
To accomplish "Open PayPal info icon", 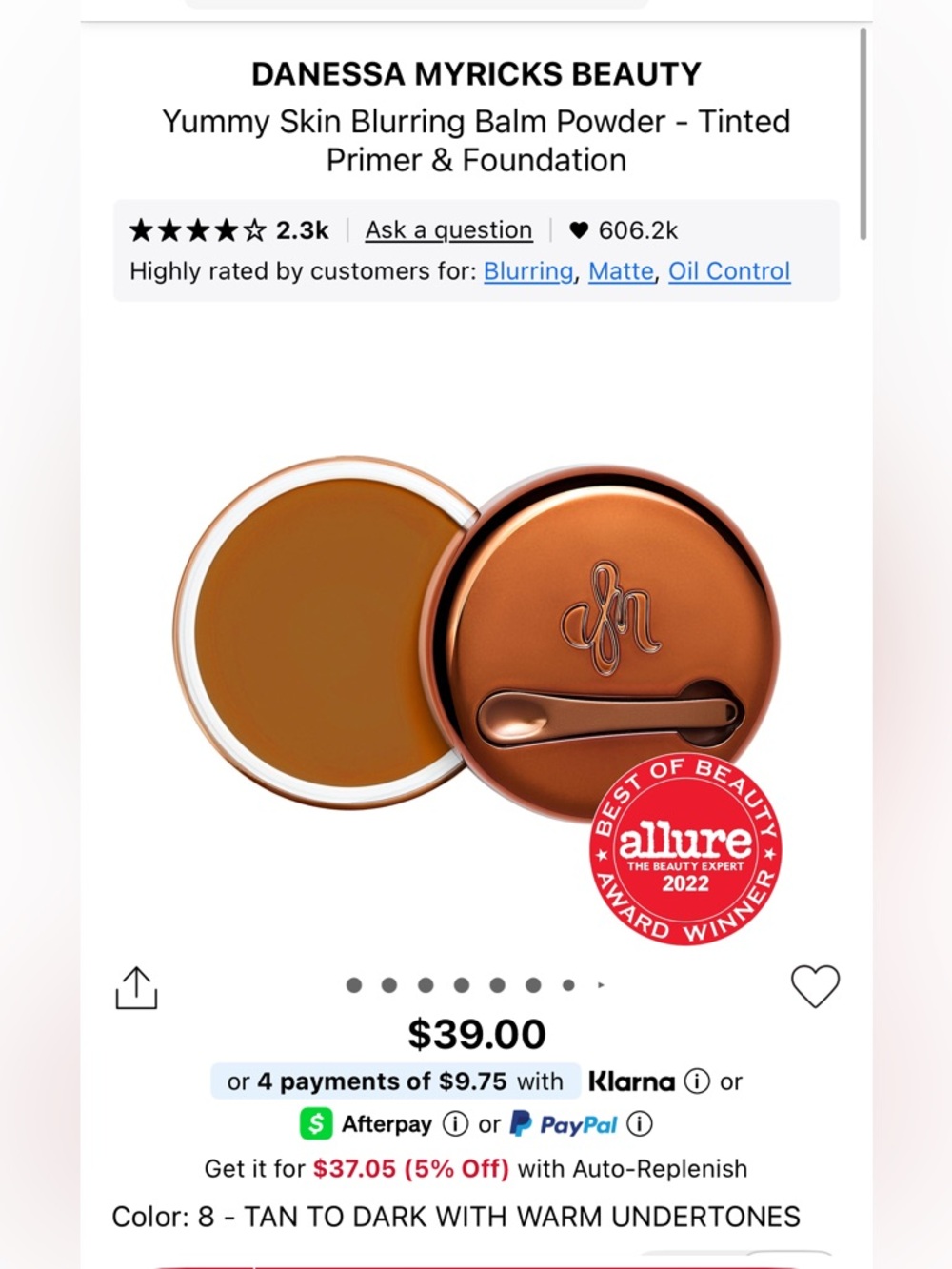I will 640,1124.
